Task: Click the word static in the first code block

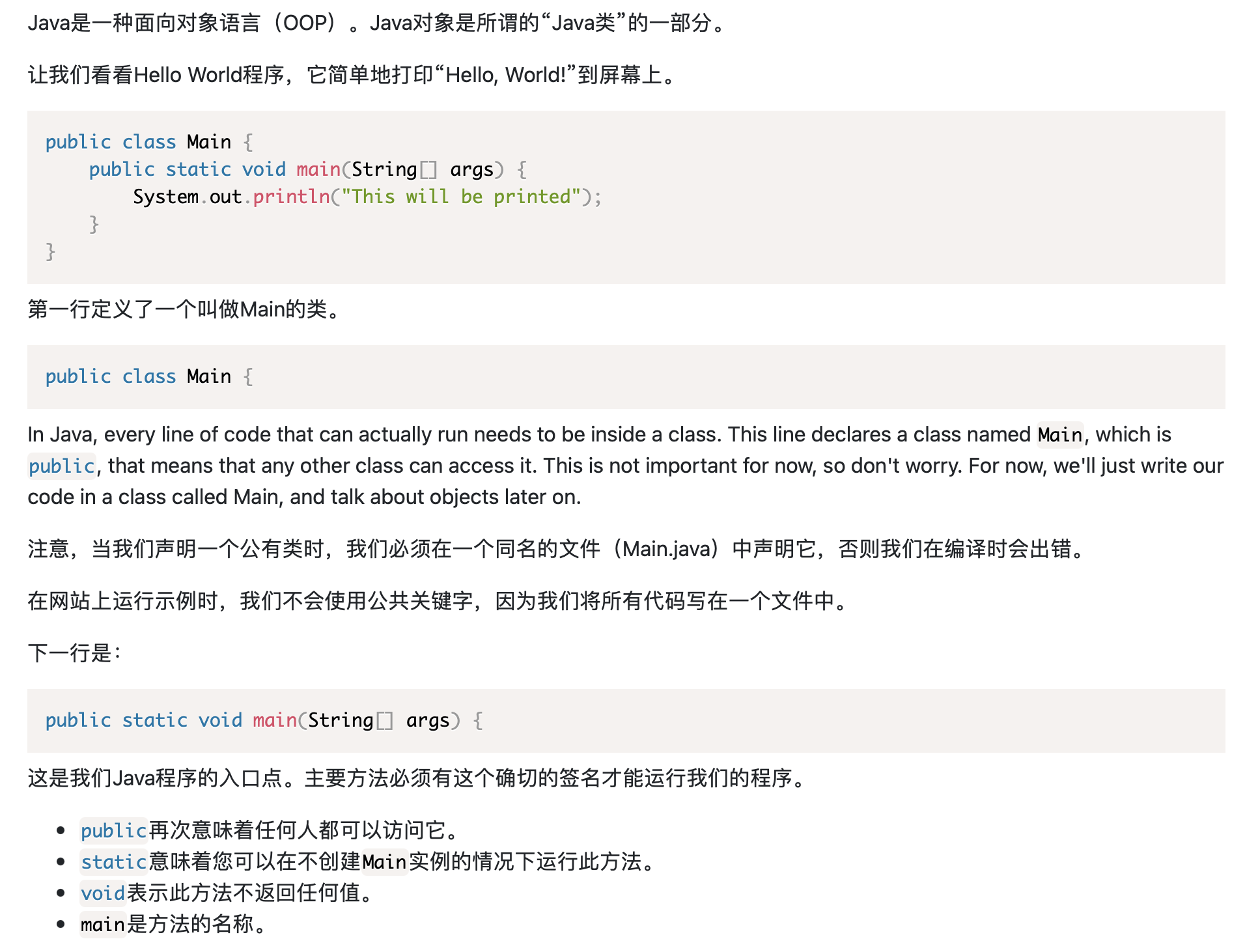Action: click(x=198, y=169)
